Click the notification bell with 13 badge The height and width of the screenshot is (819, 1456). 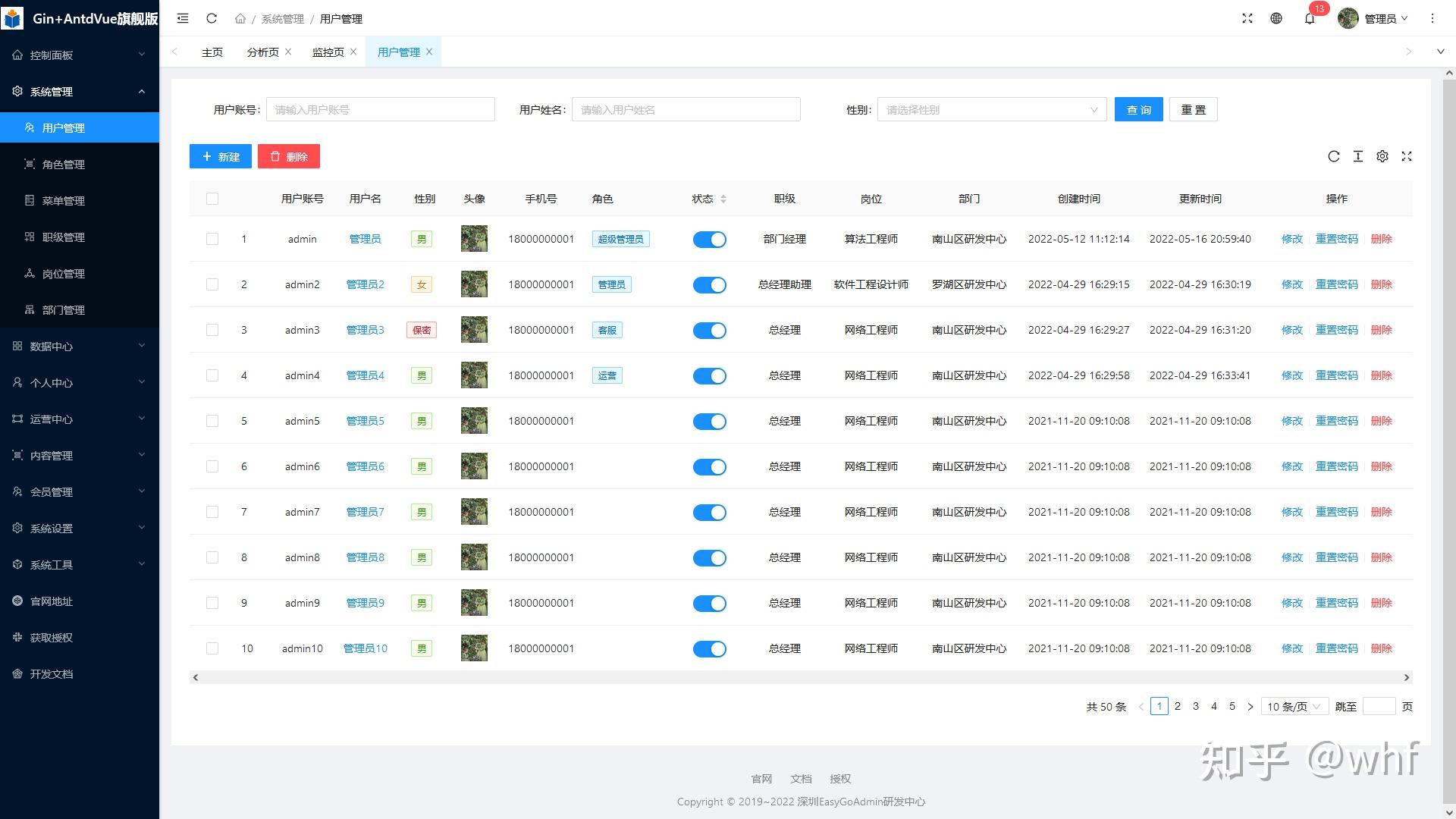coord(1310,18)
